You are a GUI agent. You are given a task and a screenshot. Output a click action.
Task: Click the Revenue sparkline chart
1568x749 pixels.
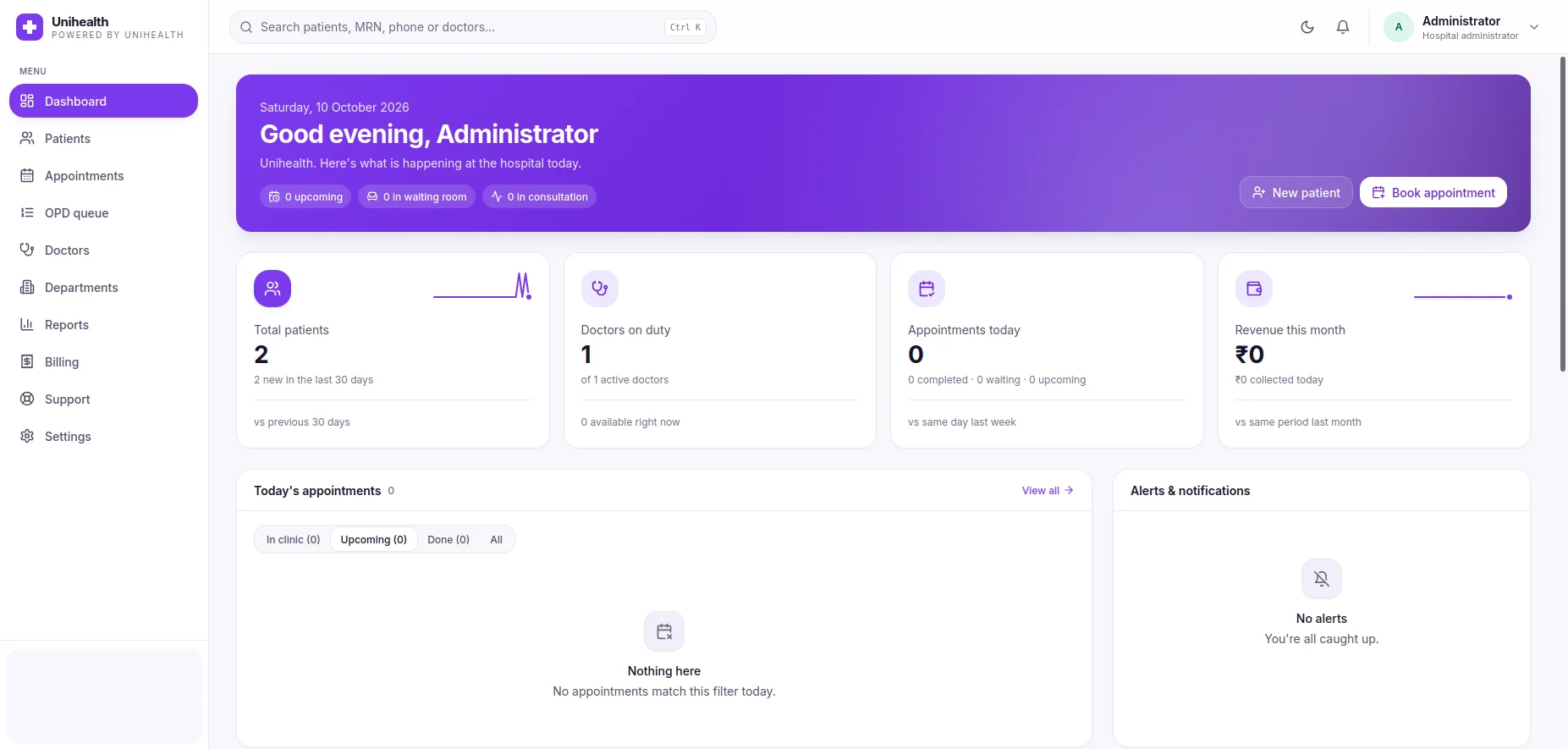pyautogui.click(x=1463, y=296)
